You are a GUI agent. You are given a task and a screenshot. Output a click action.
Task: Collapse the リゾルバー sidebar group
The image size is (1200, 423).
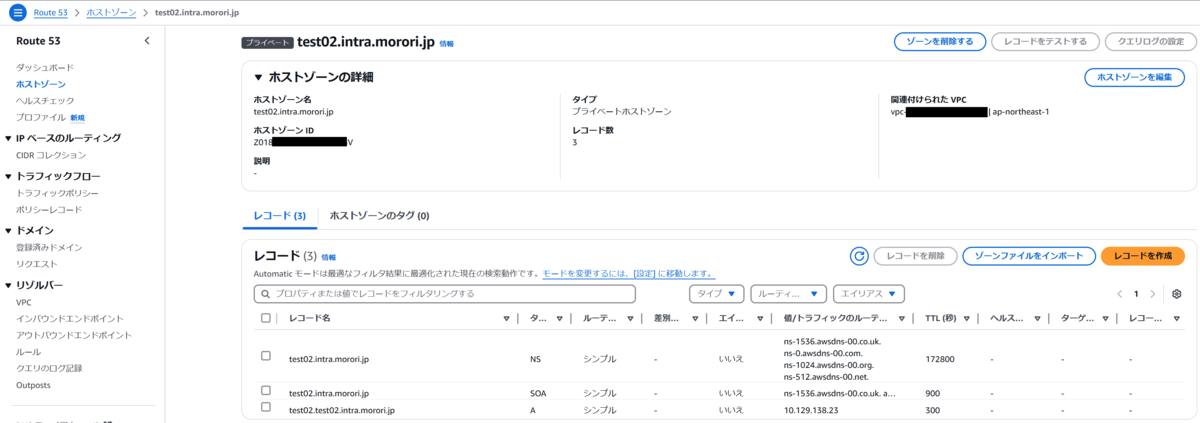[8, 285]
